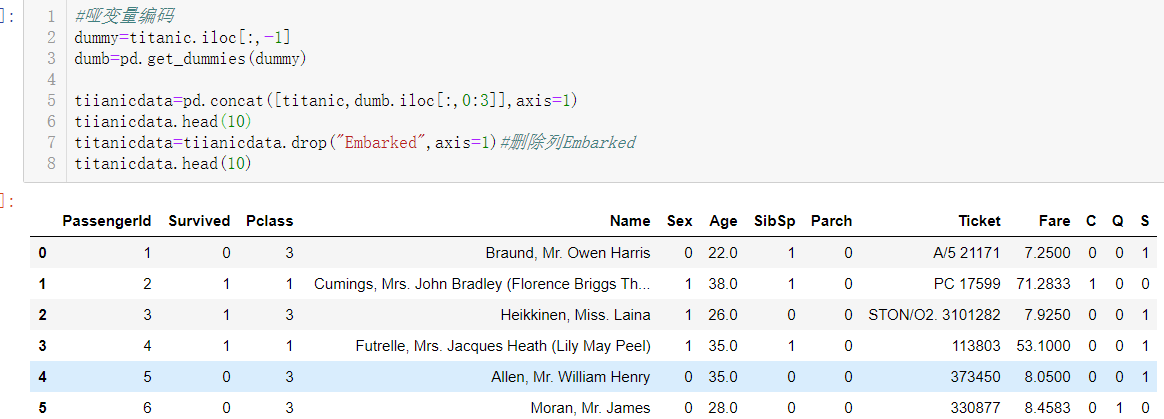Screen dimensions: 1164x419
Task: Click the Age column header
Action: tap(723, 221)
